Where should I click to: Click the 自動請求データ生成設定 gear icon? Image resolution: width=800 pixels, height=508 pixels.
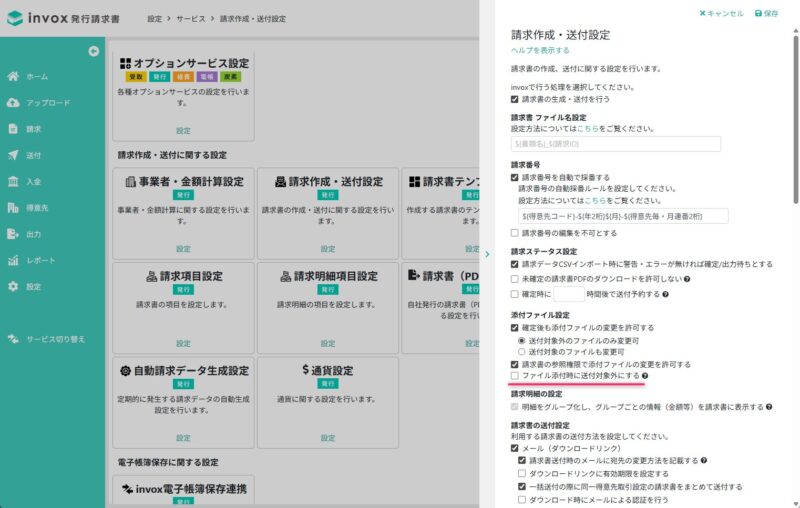[125, 371]
